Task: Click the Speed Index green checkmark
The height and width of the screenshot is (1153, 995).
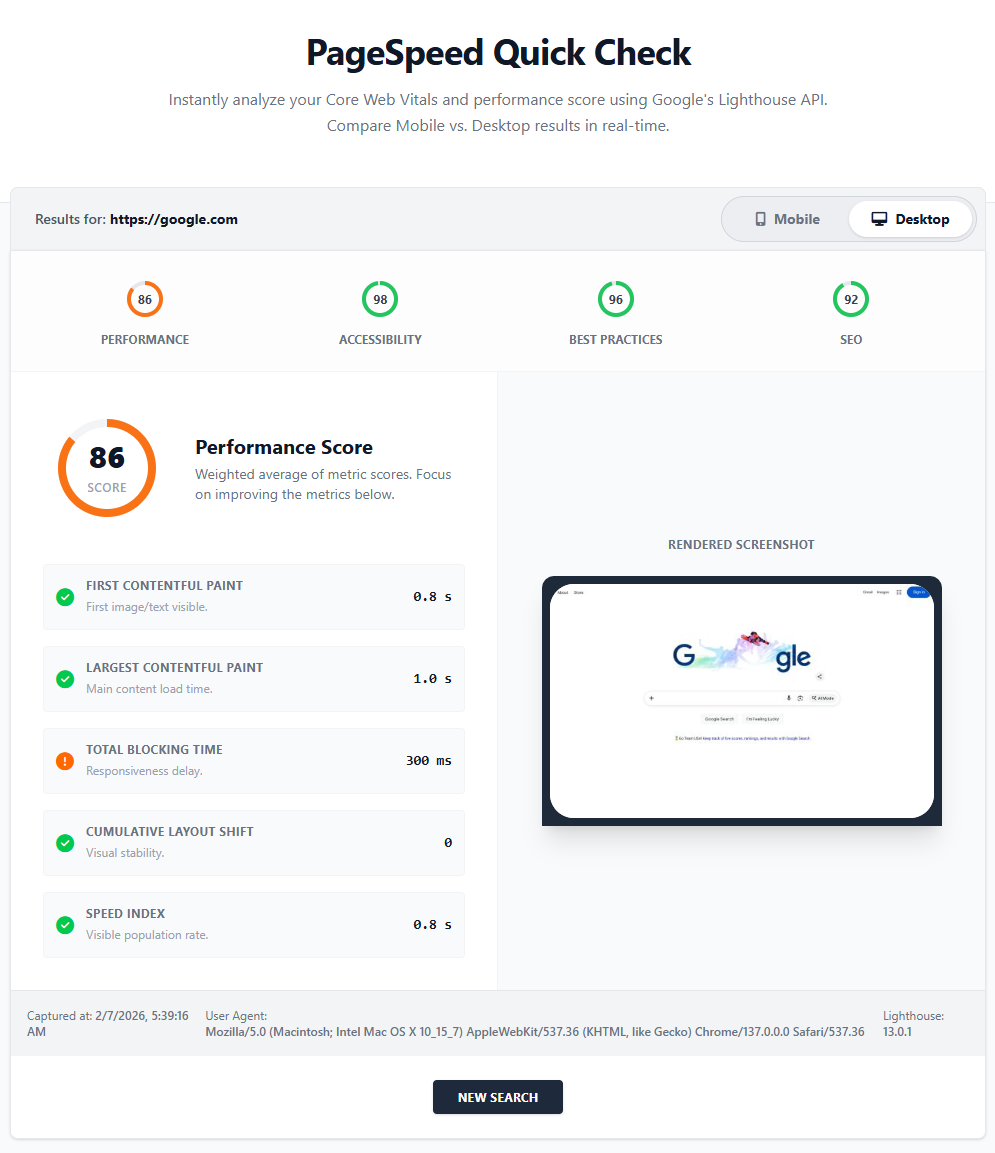Action: (65, 925)
